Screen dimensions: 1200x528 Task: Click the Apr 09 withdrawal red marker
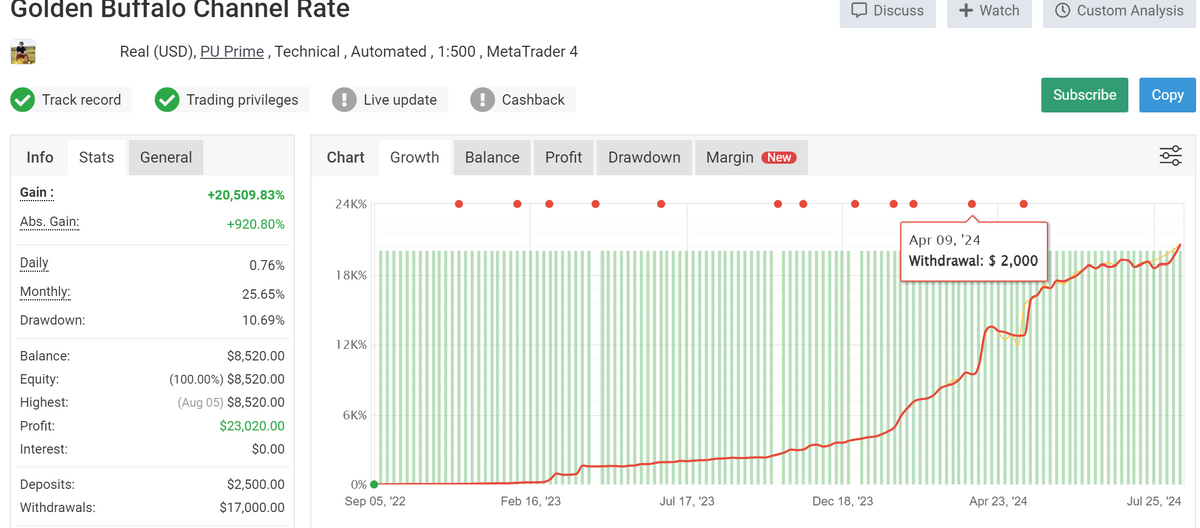pos(971,204)
